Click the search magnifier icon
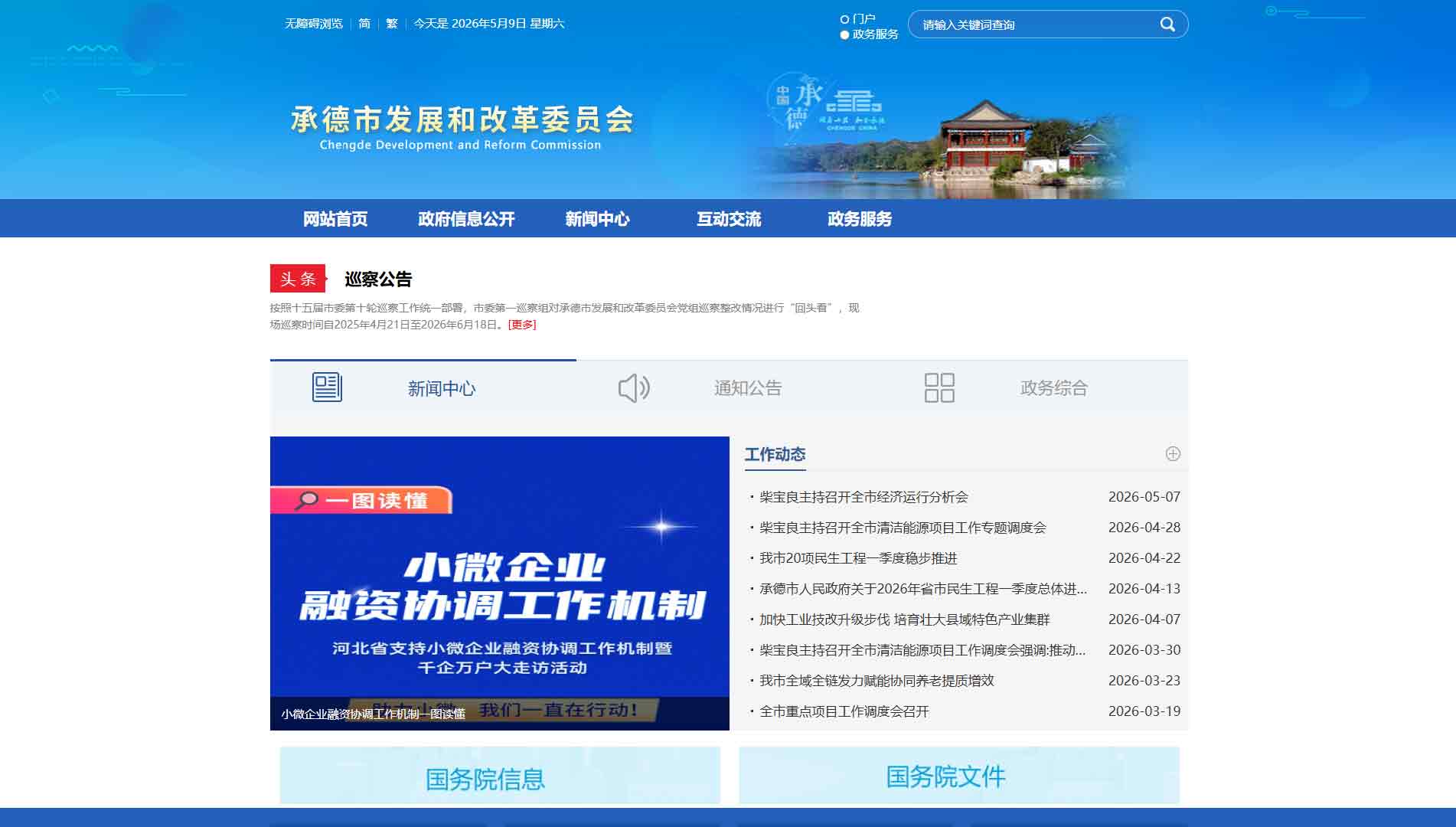Viewport: 1456px width, 827px height. (1167, 25)
